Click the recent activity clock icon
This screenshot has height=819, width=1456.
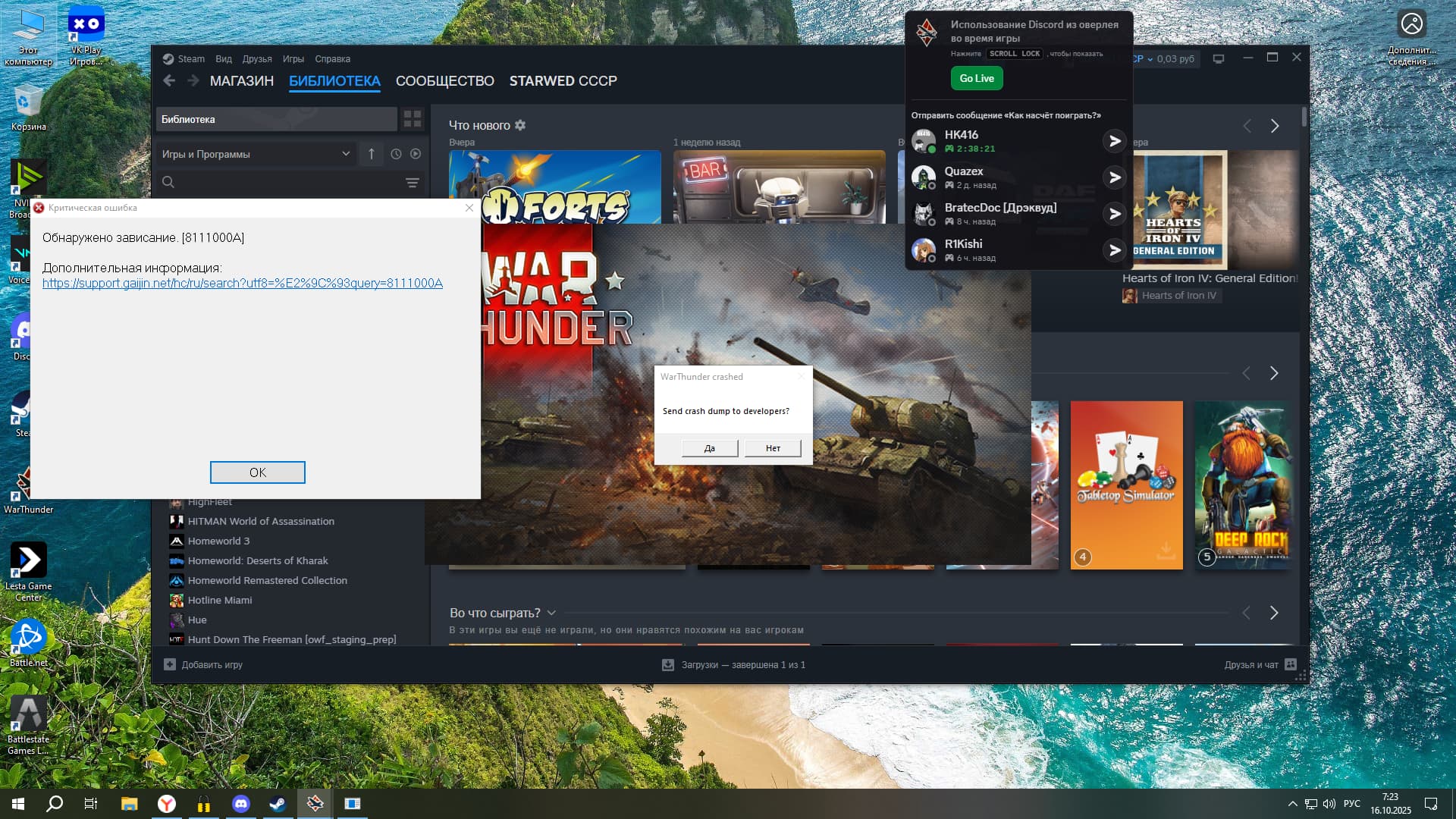click(396, 154)
